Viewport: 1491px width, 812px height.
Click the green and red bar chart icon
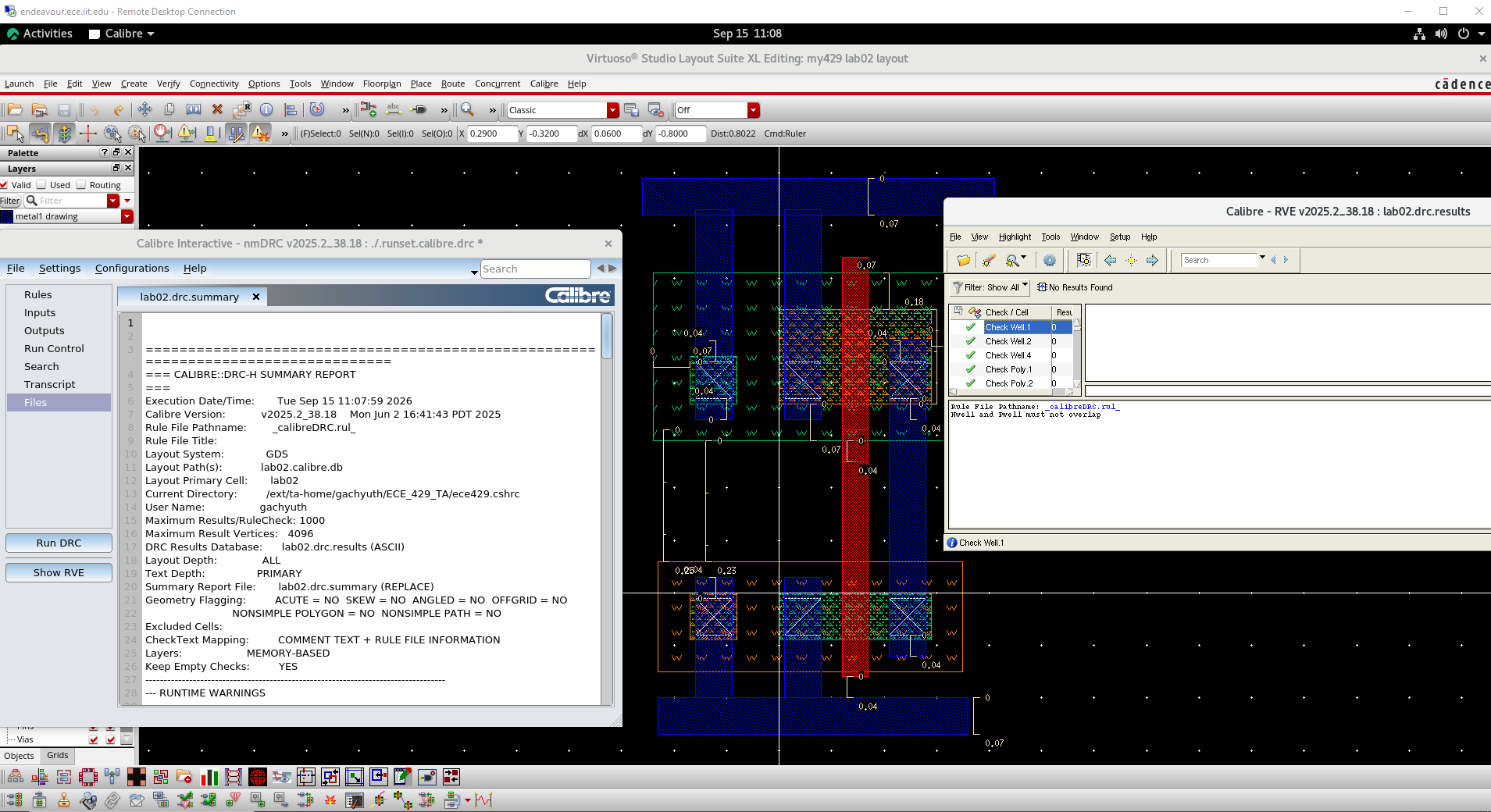pos(209,777)
